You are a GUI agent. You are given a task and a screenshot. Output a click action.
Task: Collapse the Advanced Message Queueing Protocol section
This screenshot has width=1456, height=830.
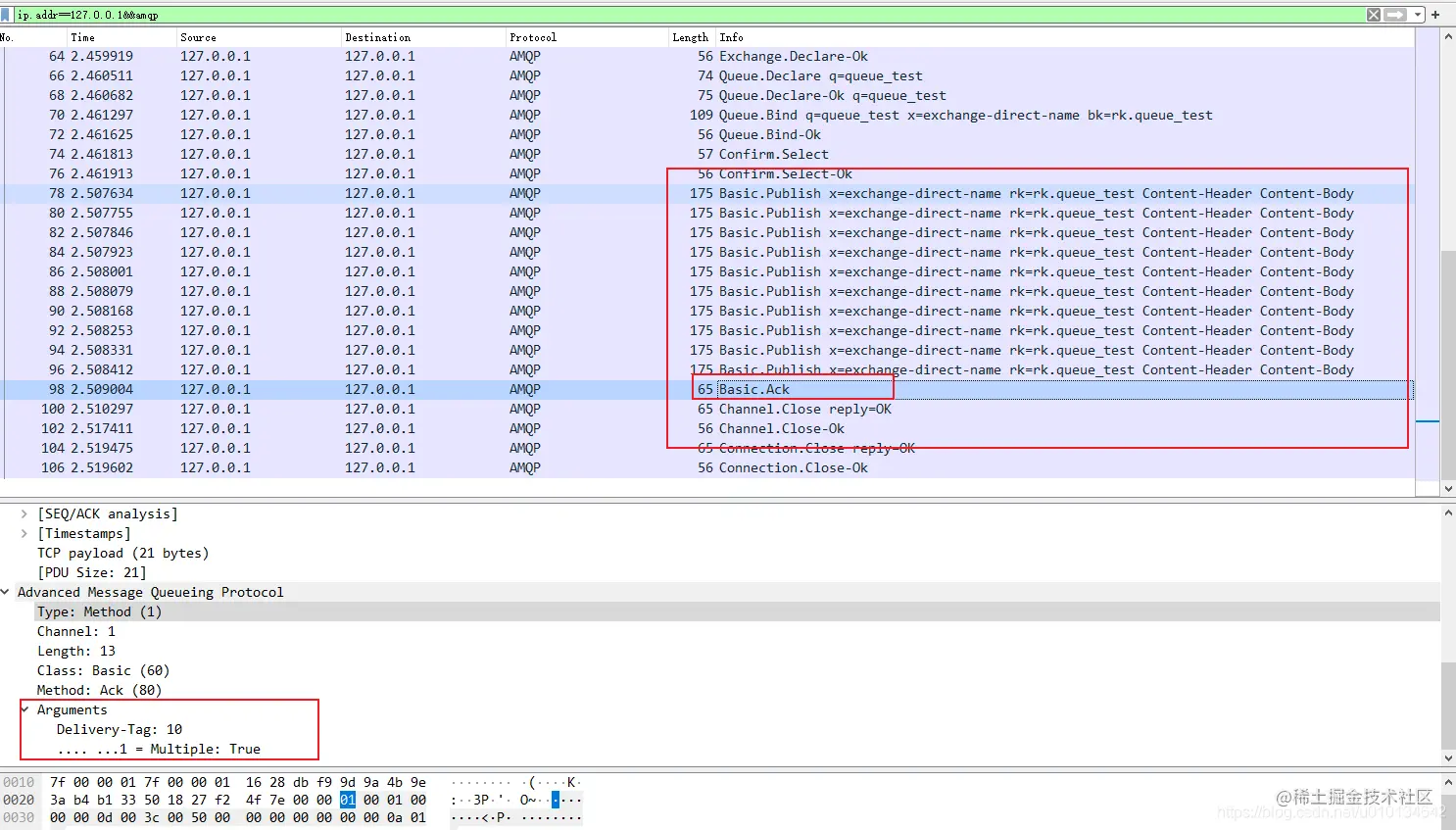[6, 592]
